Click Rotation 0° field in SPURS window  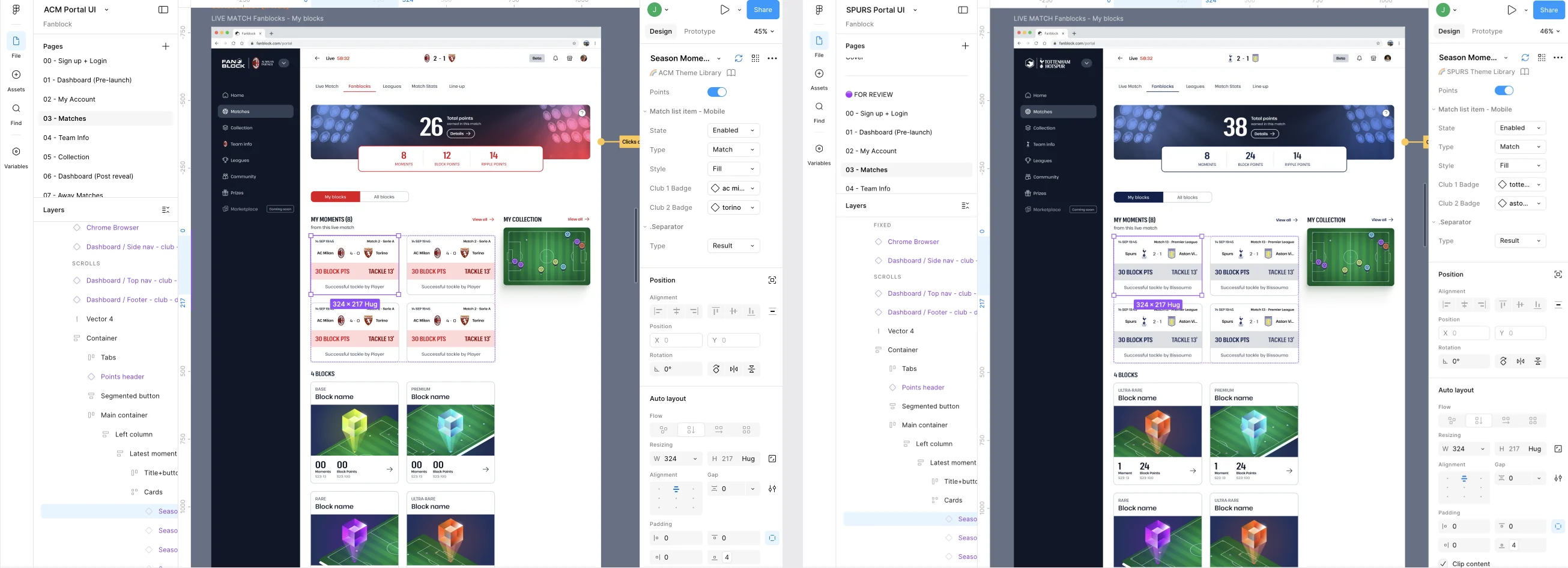tap(1464, 361)
